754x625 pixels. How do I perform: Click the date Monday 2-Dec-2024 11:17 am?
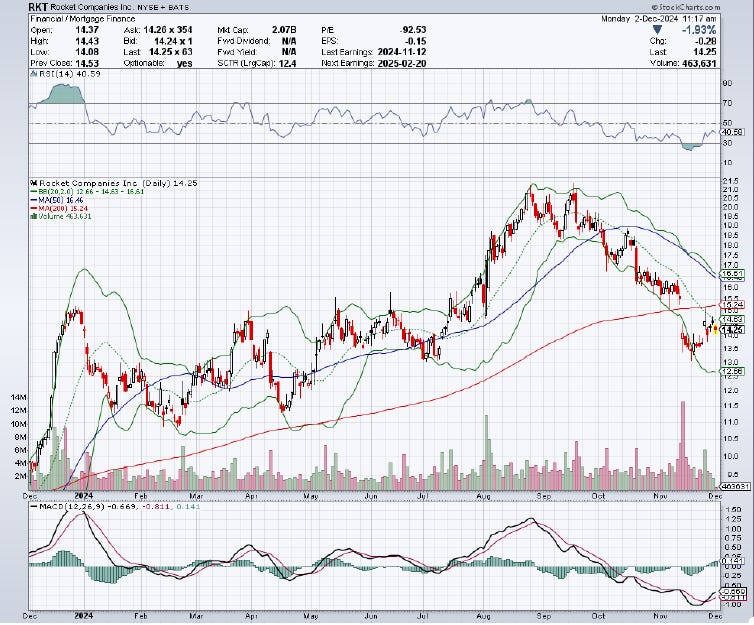(x=659, y=19)
